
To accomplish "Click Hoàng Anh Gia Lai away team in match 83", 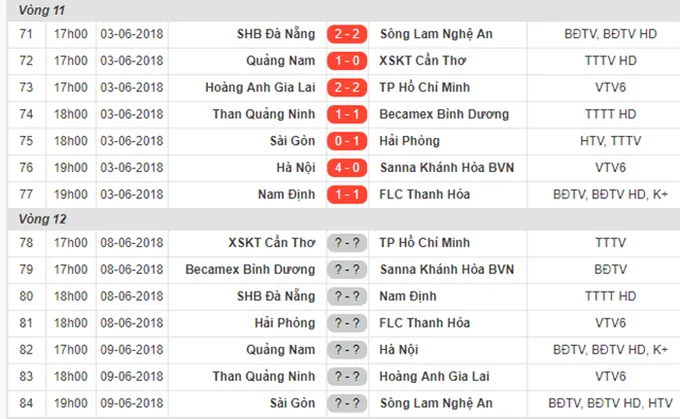I will (x=435, y=376).
